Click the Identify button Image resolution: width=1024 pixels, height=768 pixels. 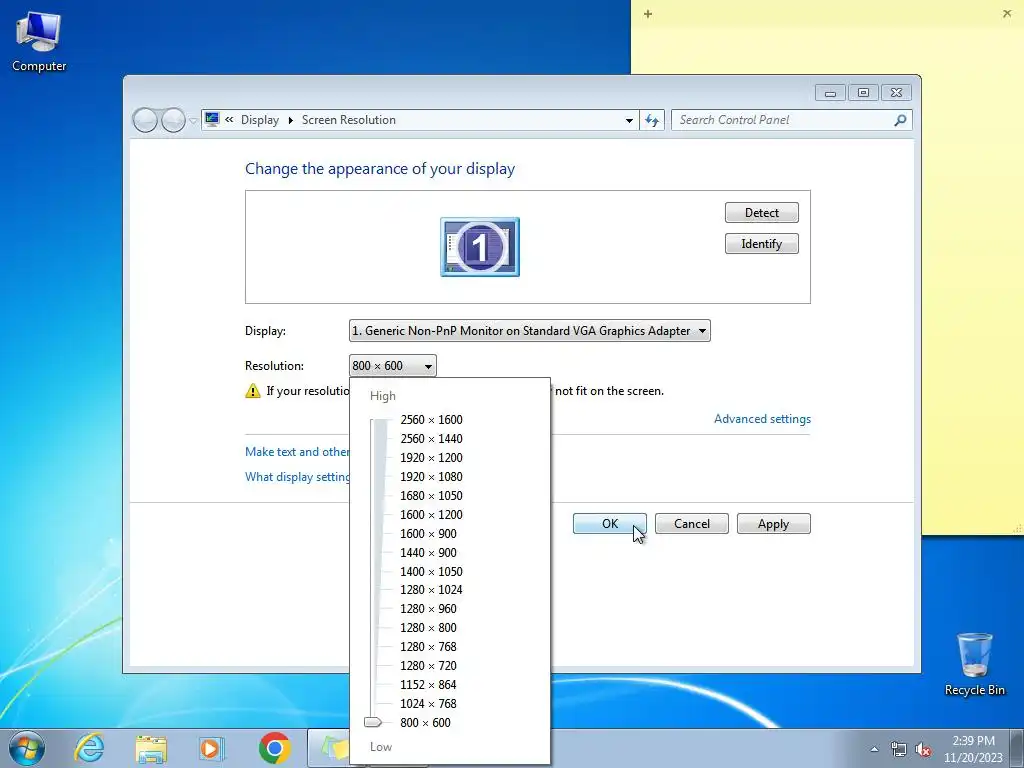[761, 244]
